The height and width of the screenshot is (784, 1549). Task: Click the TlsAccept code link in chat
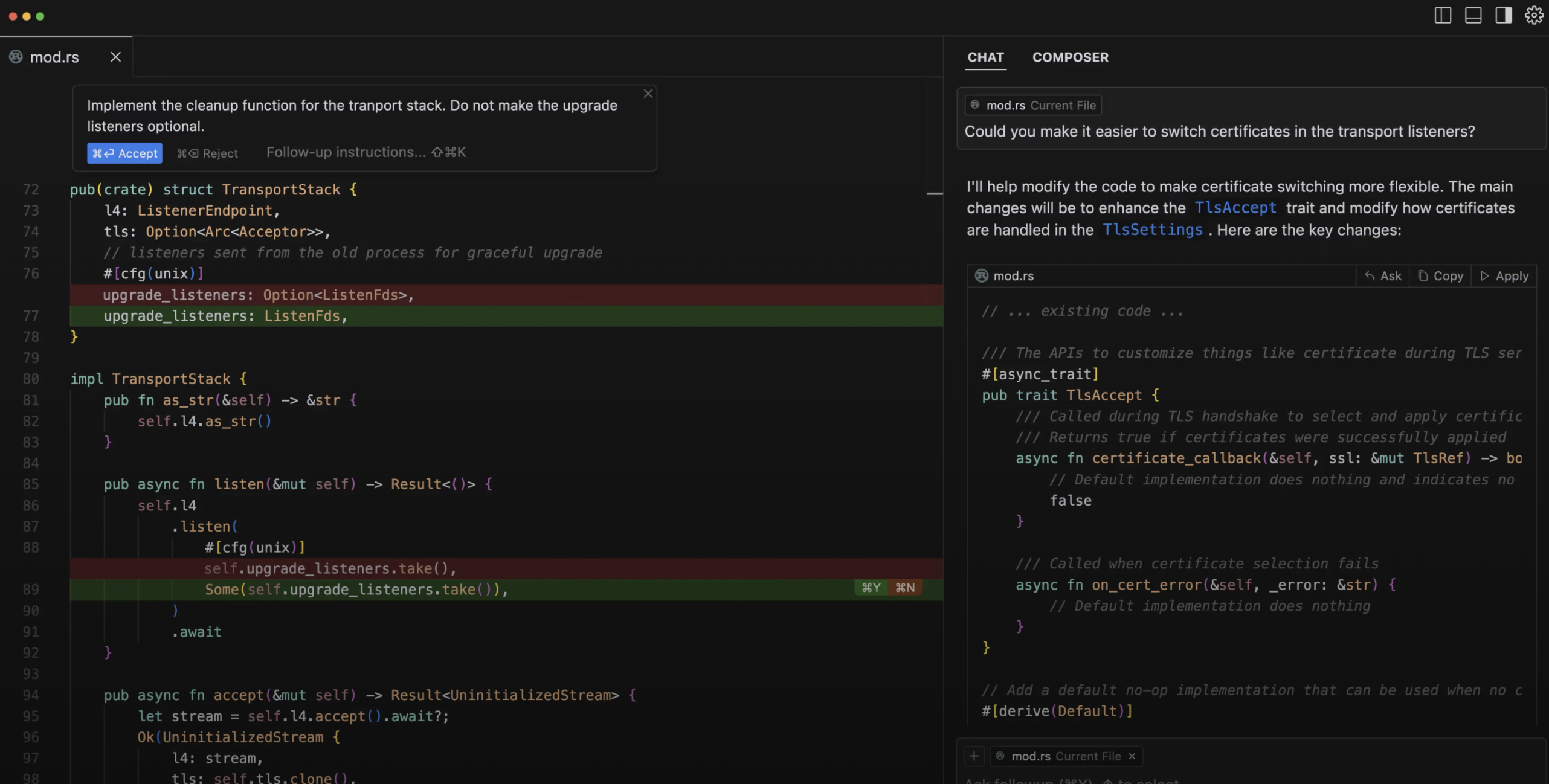1235,208
